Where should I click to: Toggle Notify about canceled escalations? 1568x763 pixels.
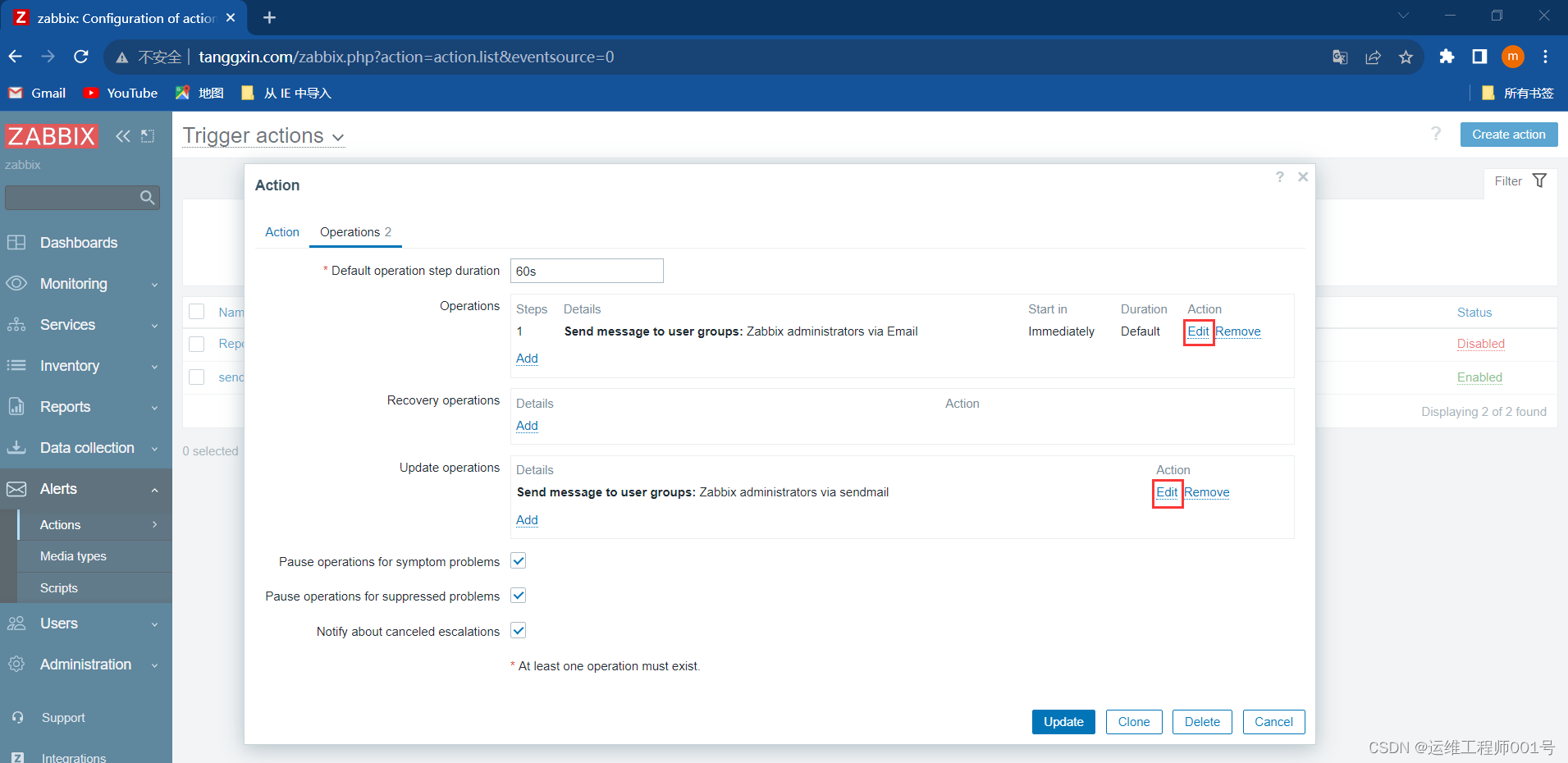click(519, 631)
